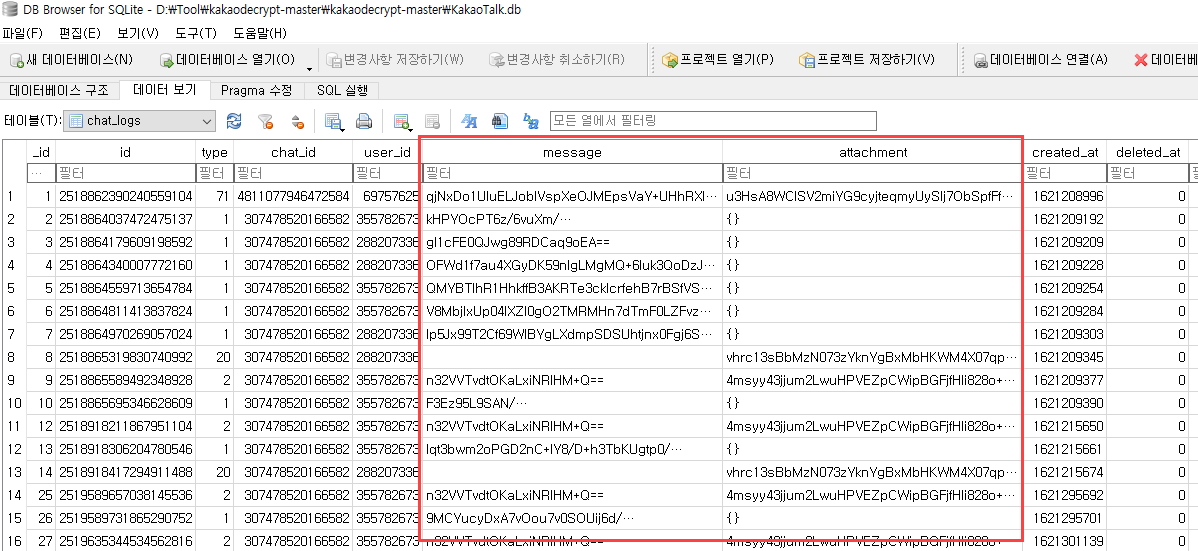Click the filter in all columns field
This screenshot has height=551, width=1198.
[x=713, y=121]
